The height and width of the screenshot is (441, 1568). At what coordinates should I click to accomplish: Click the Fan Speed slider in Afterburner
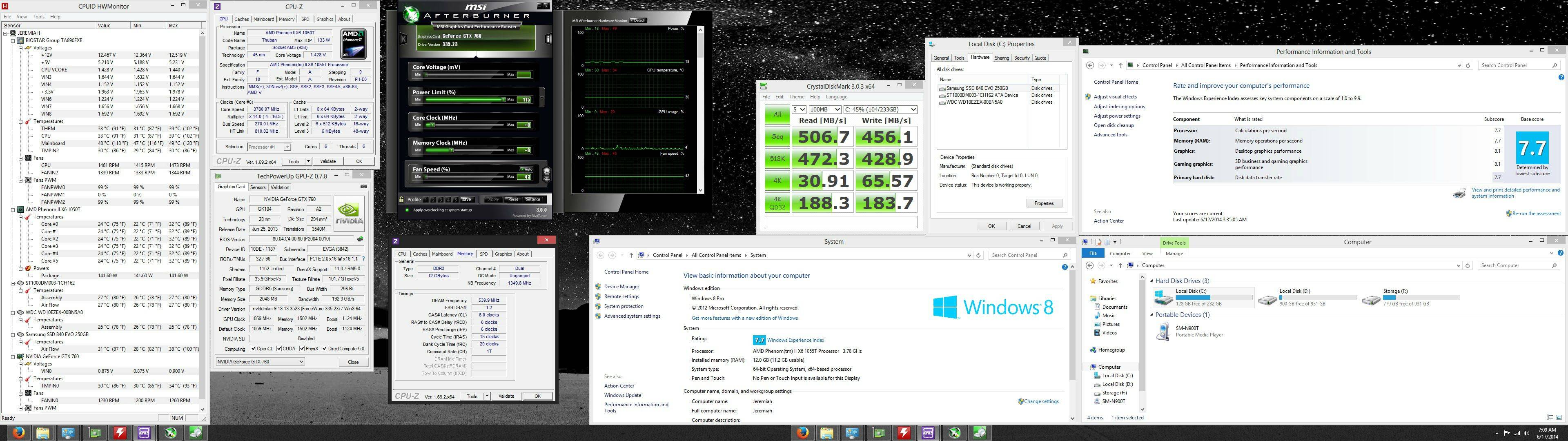(464, 177)
